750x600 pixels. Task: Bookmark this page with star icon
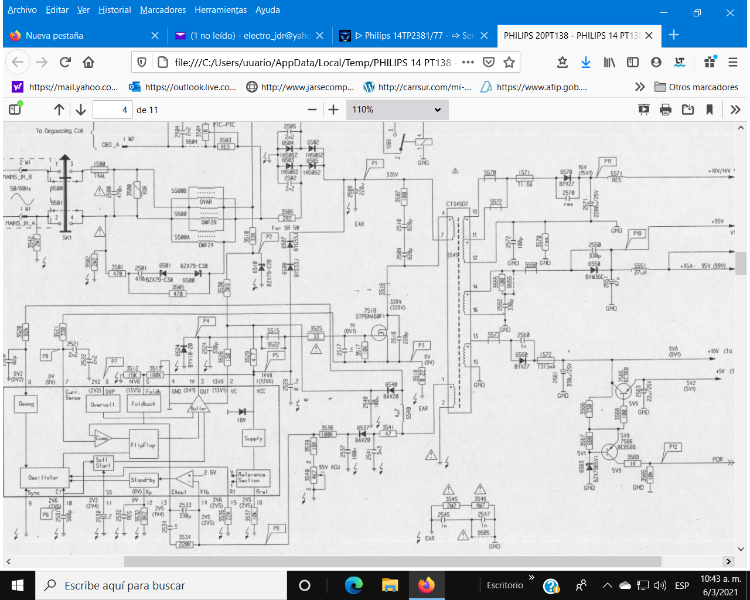pyautogui.click(x=510, y=61)
